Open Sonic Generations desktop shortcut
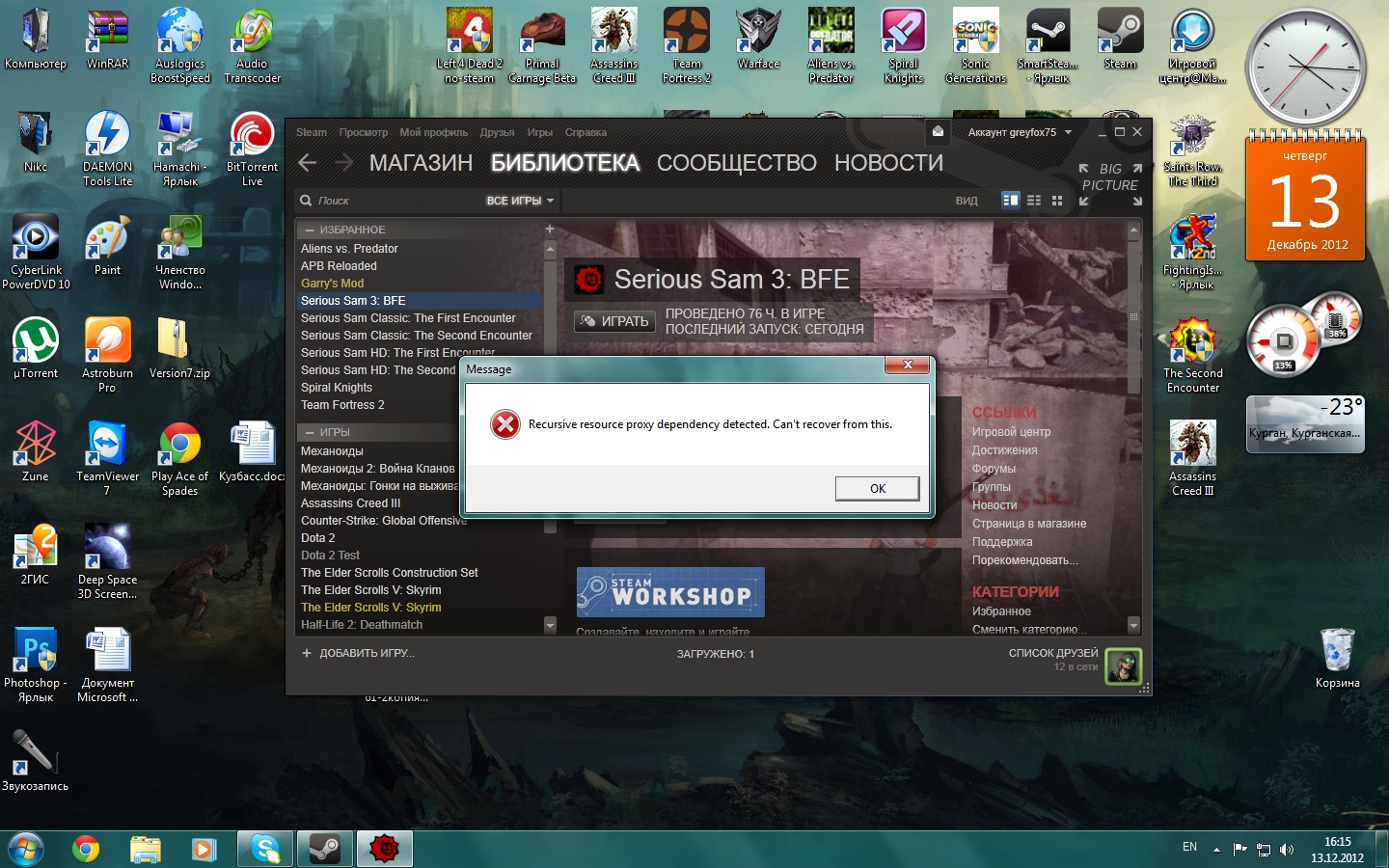1389x868 pixels. [x=975, y=45]
